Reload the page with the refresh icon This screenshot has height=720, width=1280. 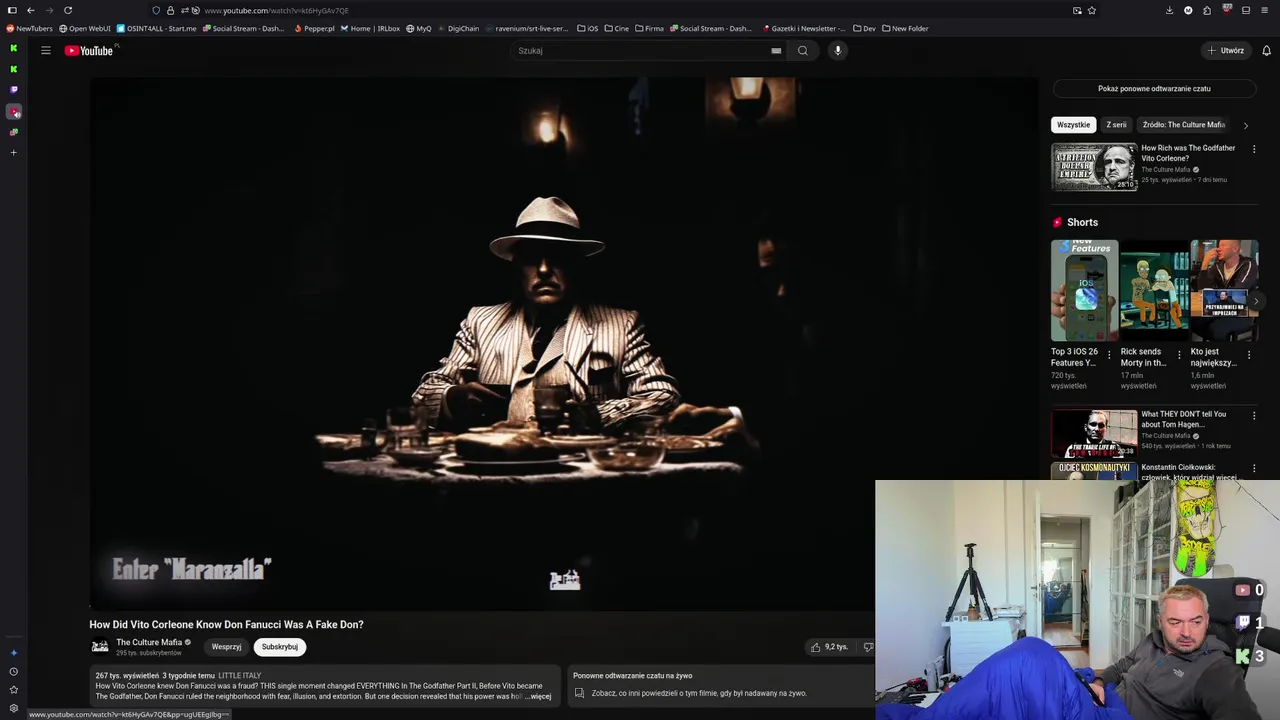click(68, 10)
